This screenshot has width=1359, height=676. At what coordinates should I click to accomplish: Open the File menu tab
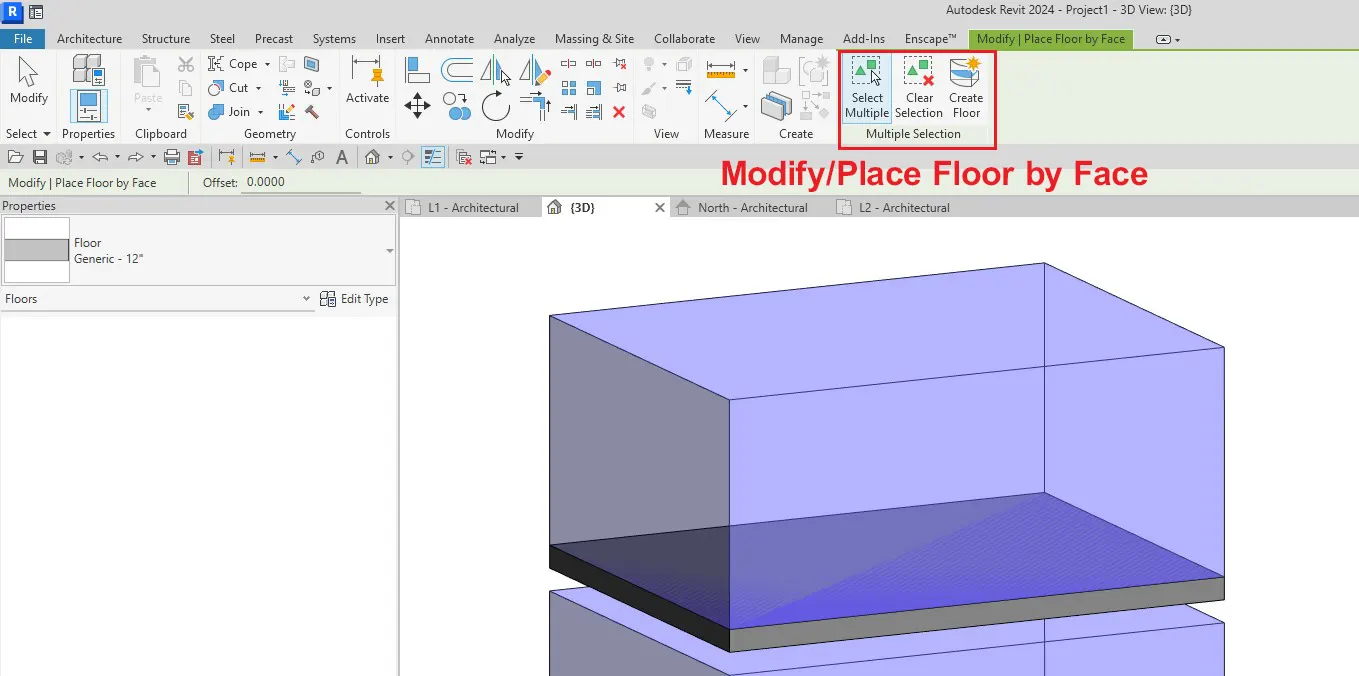click(23, 39)
